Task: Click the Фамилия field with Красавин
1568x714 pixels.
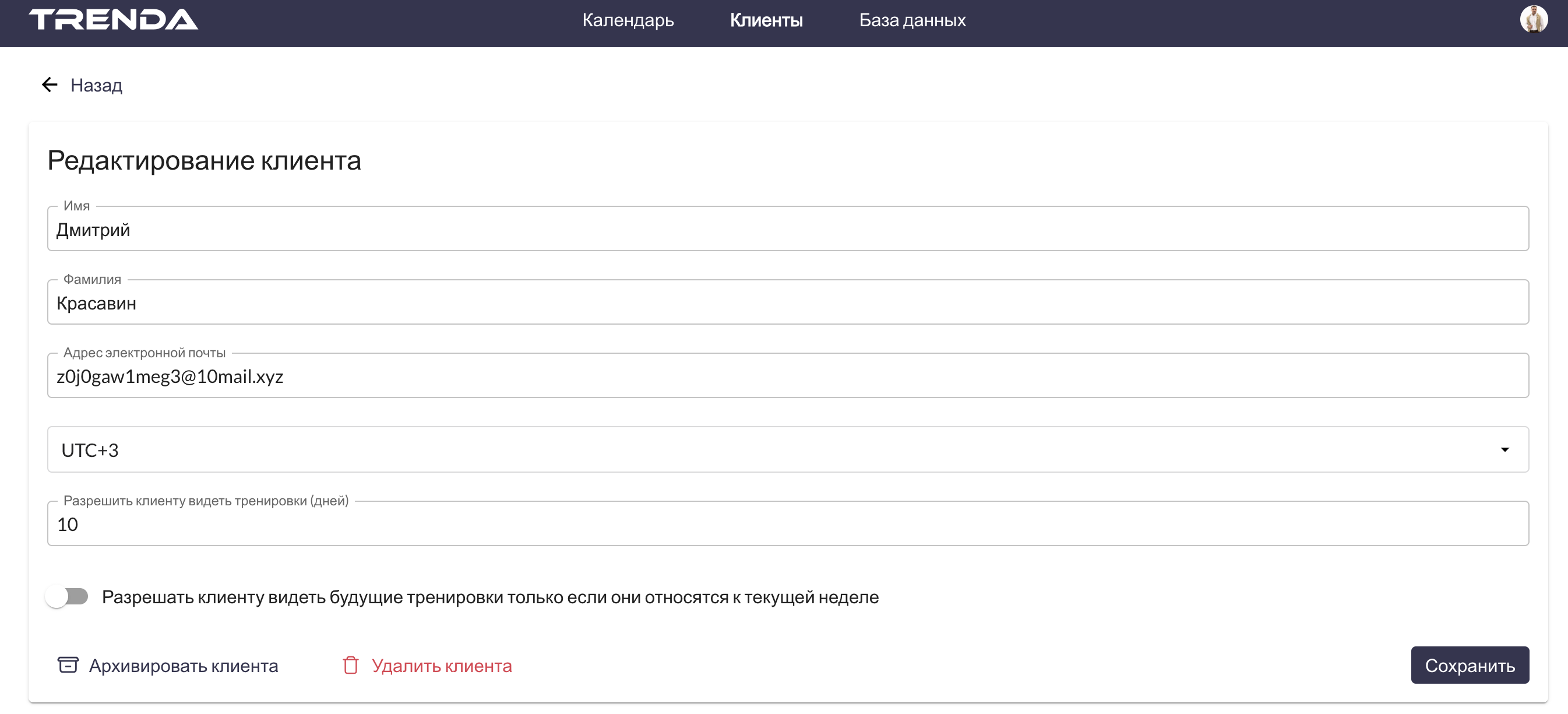Action: pyautogui.click(x=788, y=303)
